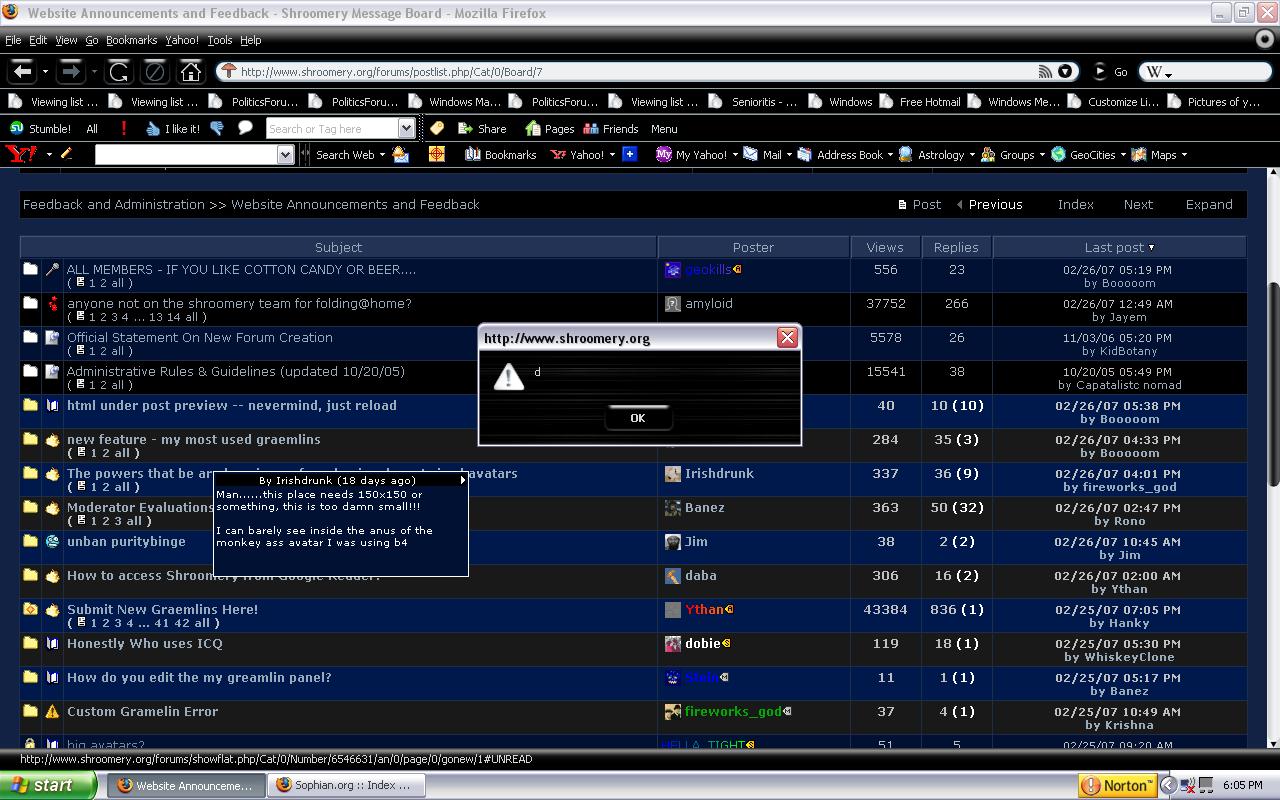Open StumbleUpon Pages
The image size is (1280, 800).
tap(550, 129)
